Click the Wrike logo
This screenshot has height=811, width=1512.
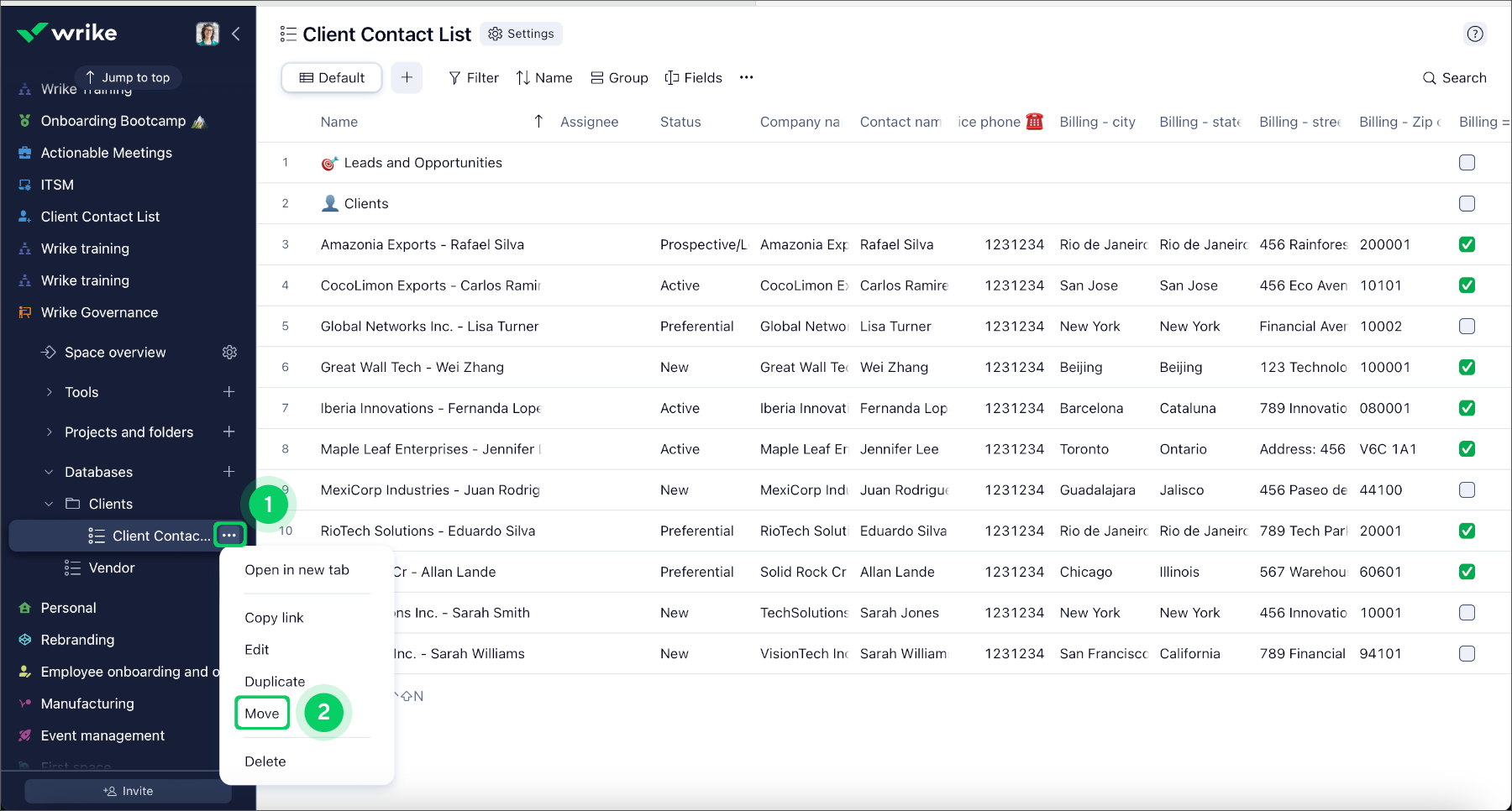click(x=67, y=33)
